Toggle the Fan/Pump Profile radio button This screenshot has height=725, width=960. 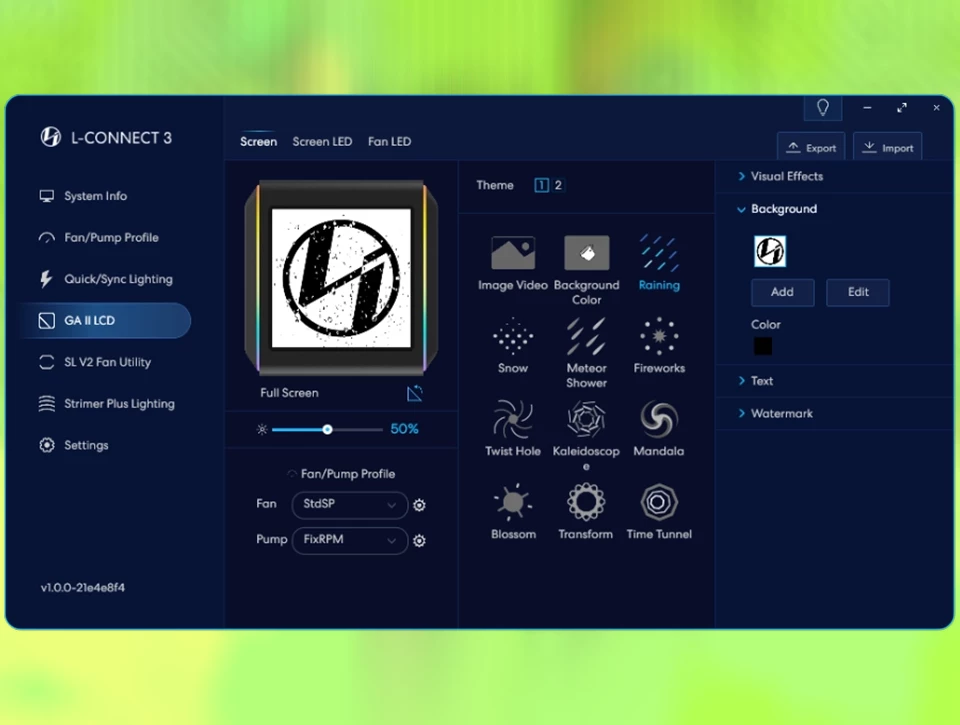coord(292,474)
